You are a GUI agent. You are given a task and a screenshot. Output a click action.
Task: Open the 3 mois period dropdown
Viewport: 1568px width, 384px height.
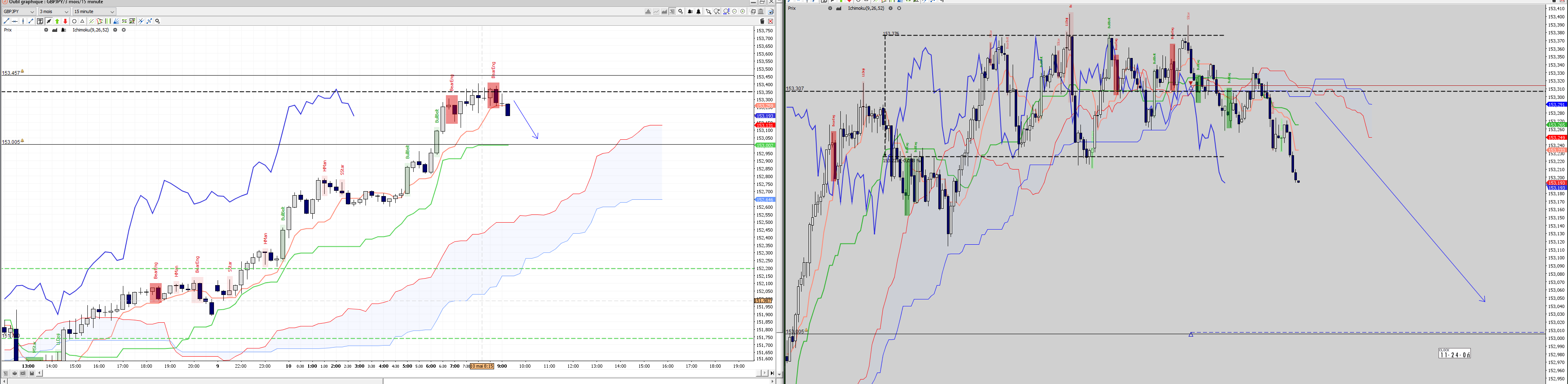pos(54,11)
